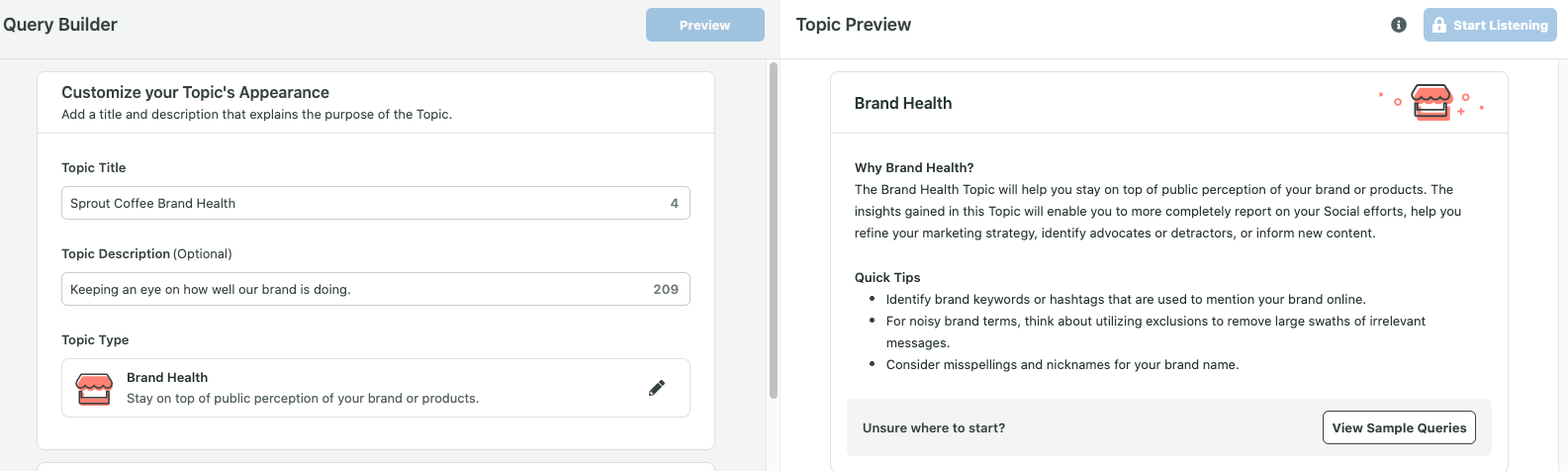Focus the Topic Title field

(376, 203)
